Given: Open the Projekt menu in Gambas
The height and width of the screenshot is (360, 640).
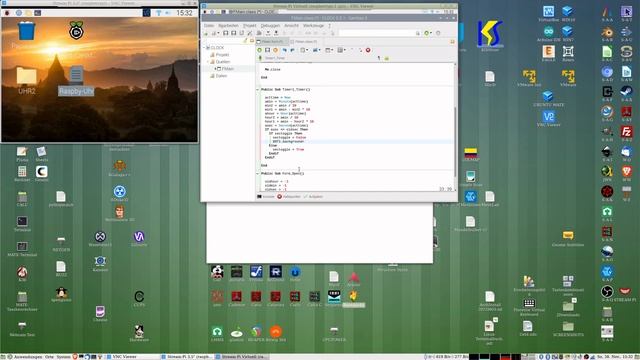Looking at the screenshot, I should tap(249, 25).
